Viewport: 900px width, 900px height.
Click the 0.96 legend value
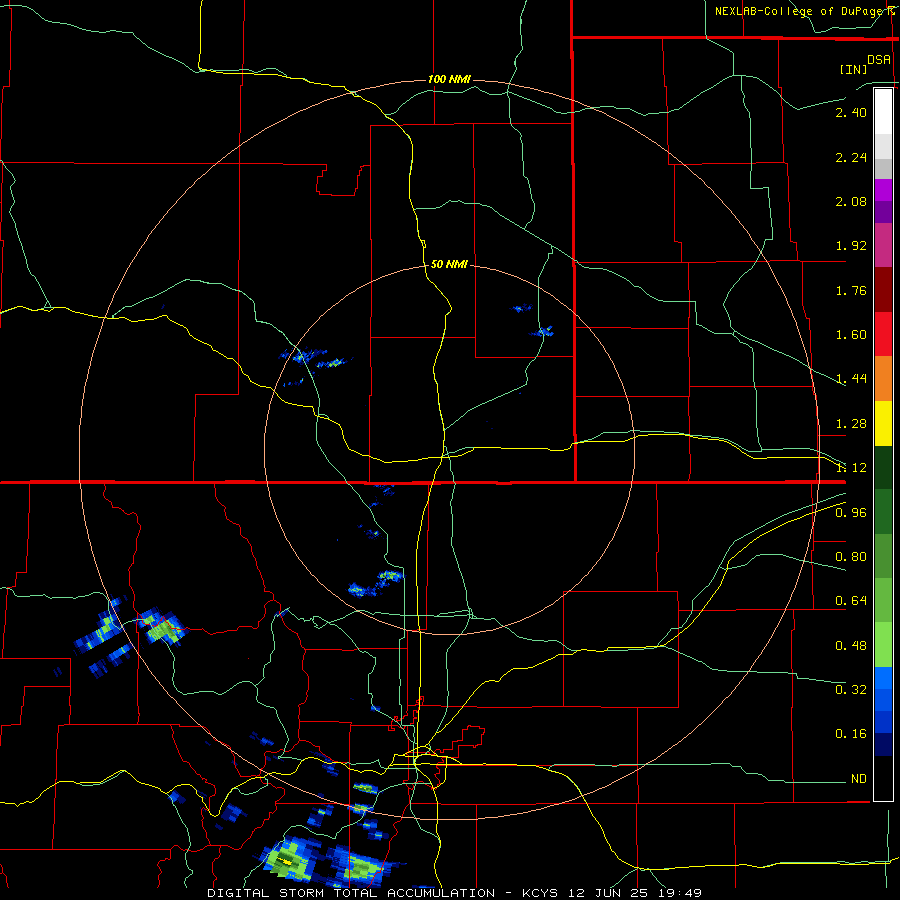pyautogui.click(x=851, y=513)
